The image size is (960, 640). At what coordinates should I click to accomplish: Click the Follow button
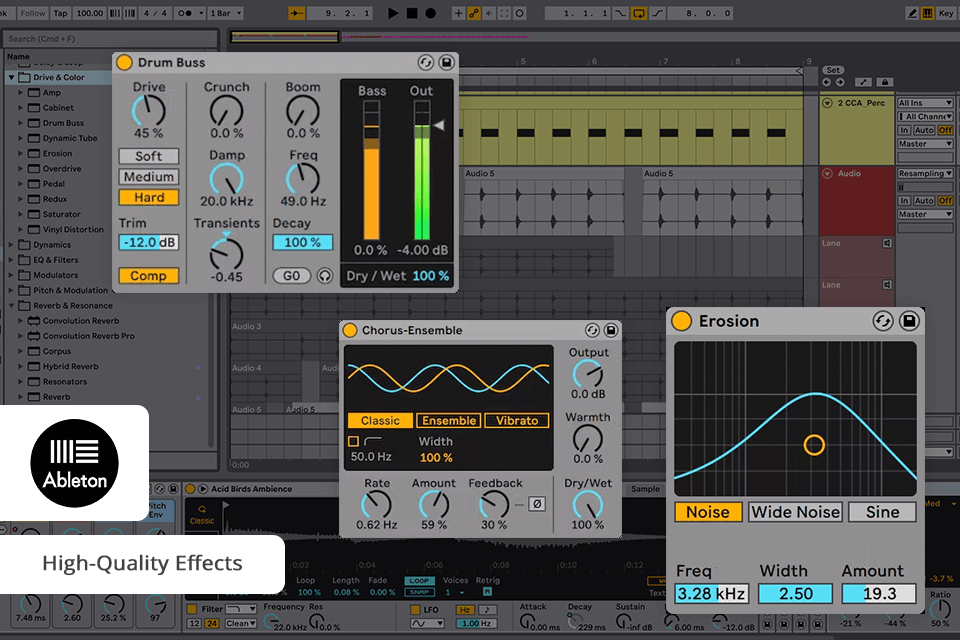click(x=32, y=13)
